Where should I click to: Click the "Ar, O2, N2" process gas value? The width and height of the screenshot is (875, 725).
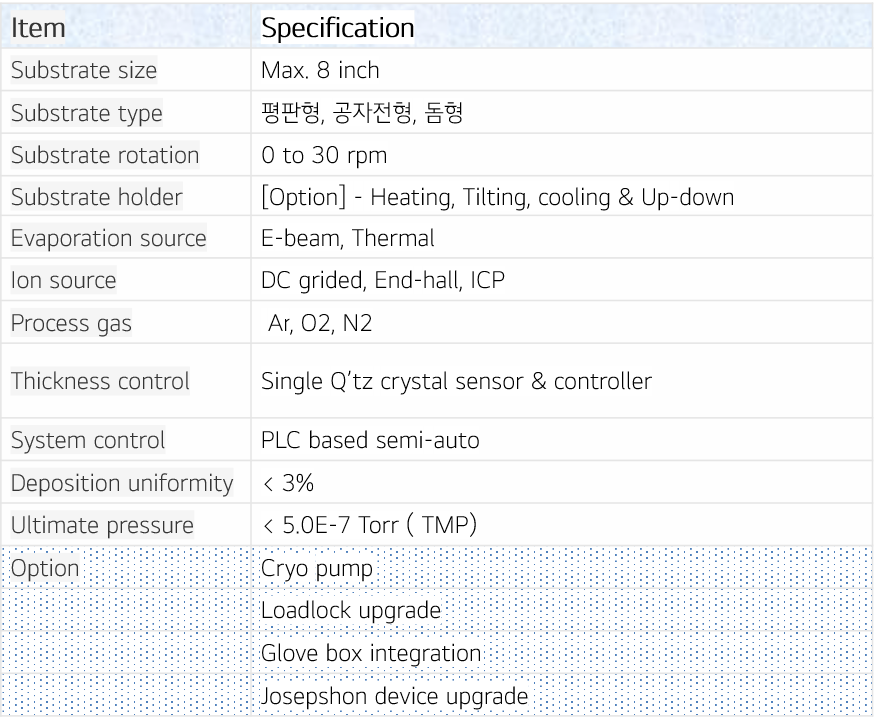point(316,324)
